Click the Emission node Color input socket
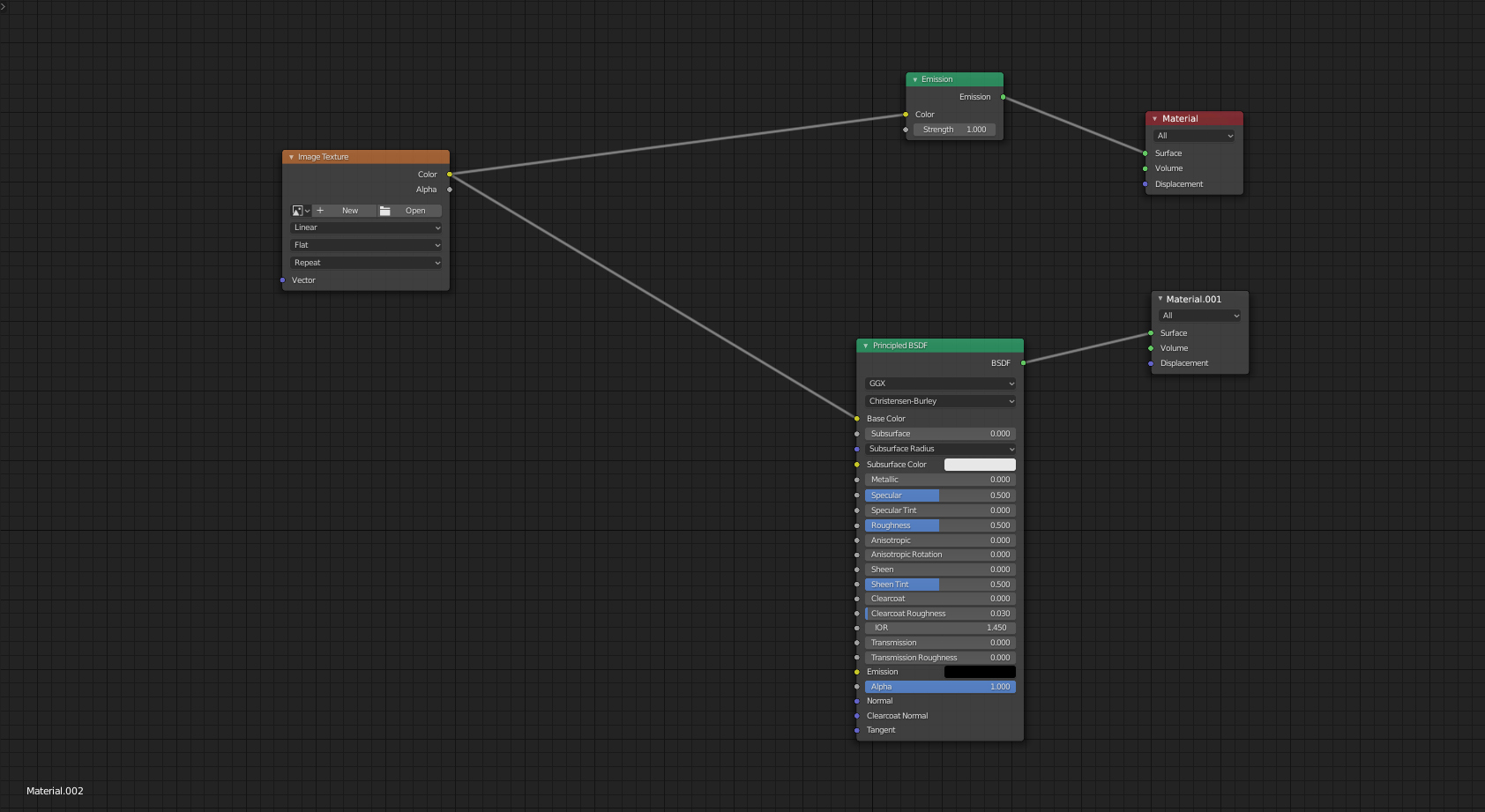 [x=906, y=115]
